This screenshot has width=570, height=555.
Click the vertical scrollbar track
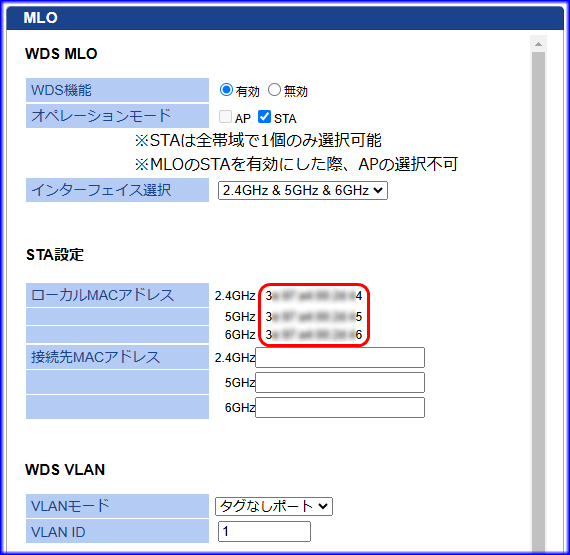tap(538, 298)
